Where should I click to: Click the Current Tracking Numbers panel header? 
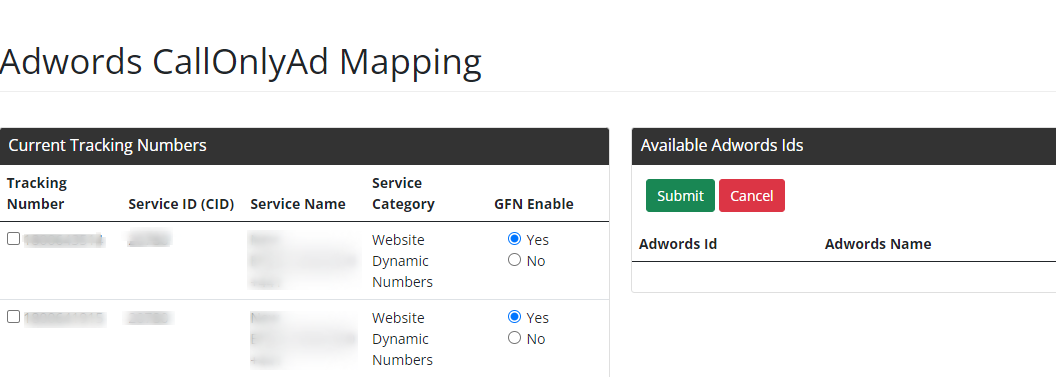(304, 146)
